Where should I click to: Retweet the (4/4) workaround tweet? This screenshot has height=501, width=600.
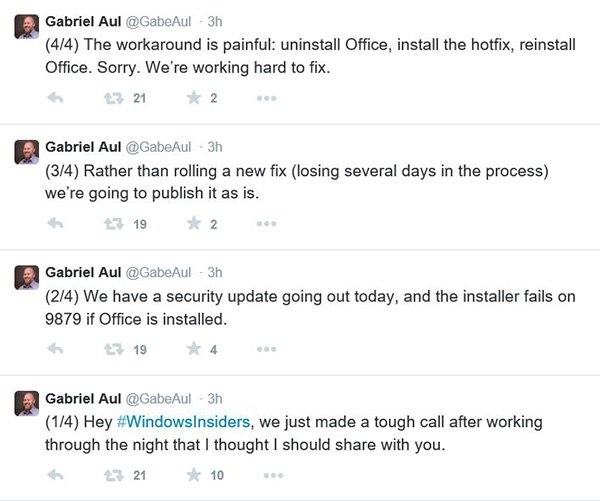[x=114, y=98]
